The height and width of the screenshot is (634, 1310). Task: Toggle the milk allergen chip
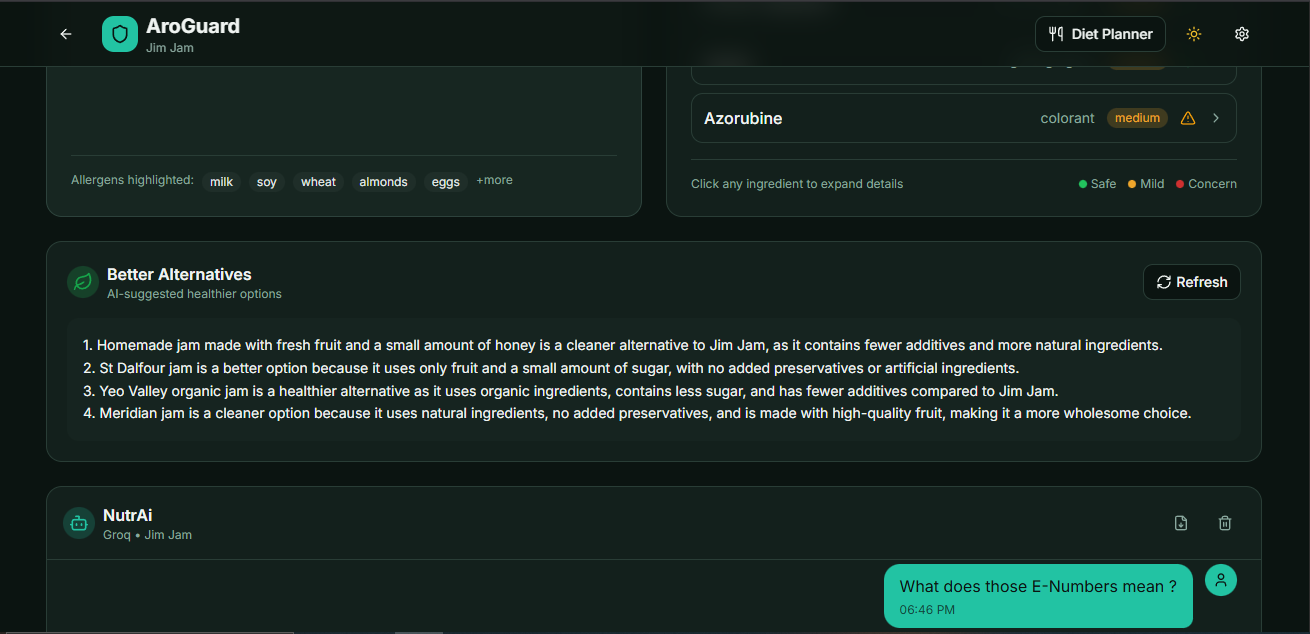tap(221, 181)
